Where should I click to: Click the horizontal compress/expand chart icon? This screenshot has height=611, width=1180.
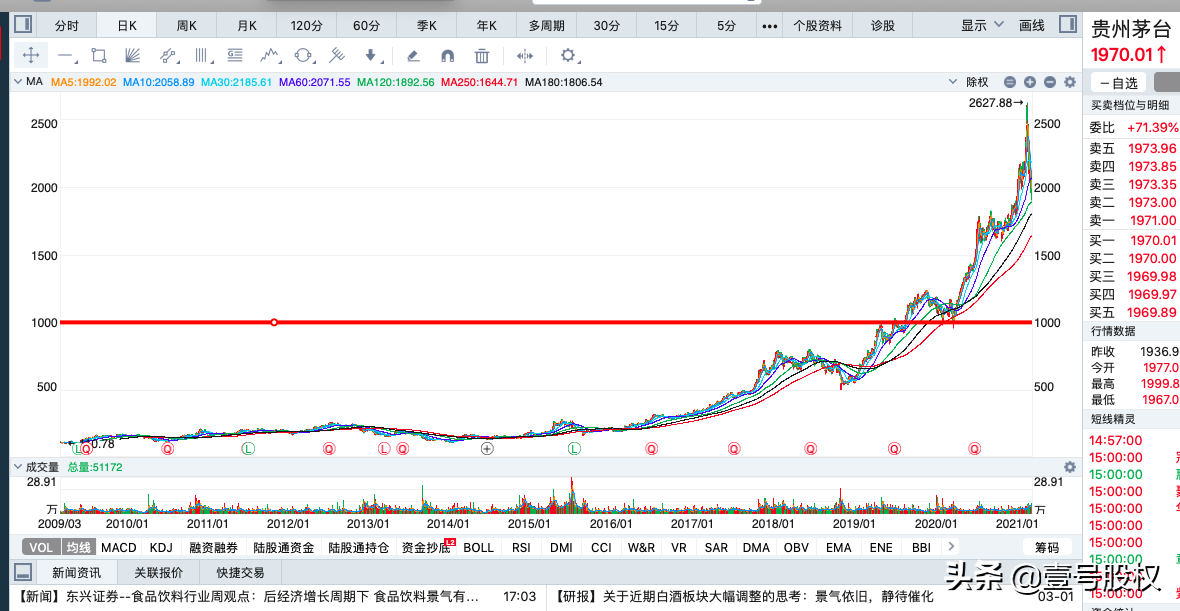(525, 56)
